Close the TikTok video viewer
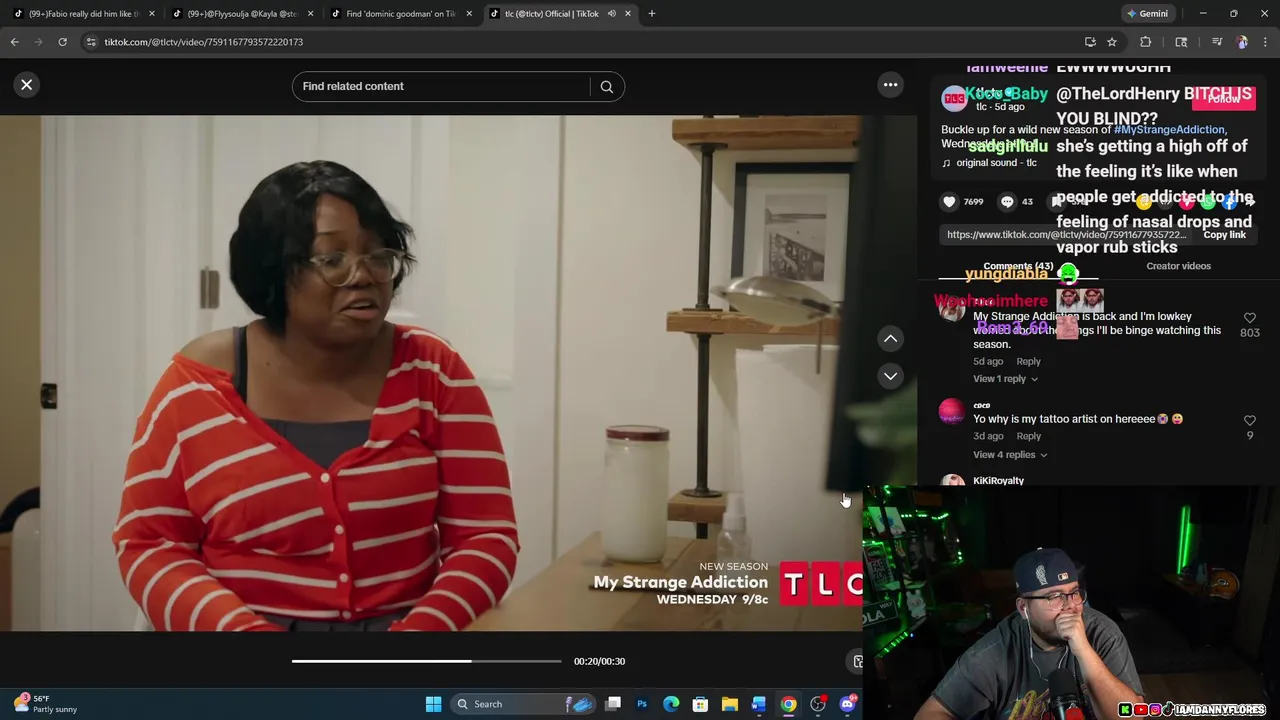The width and height of the screenshot is (1280, 720). click(27, 85)
